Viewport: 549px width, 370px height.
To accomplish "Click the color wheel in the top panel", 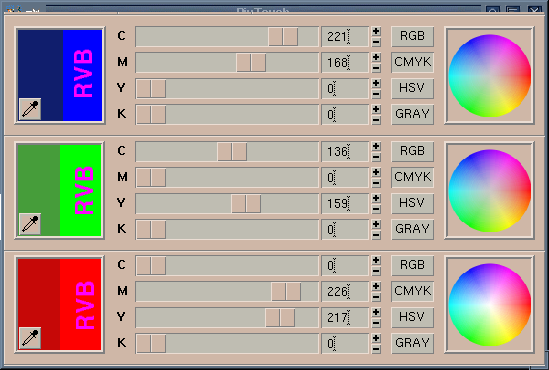I will (489, 76).
